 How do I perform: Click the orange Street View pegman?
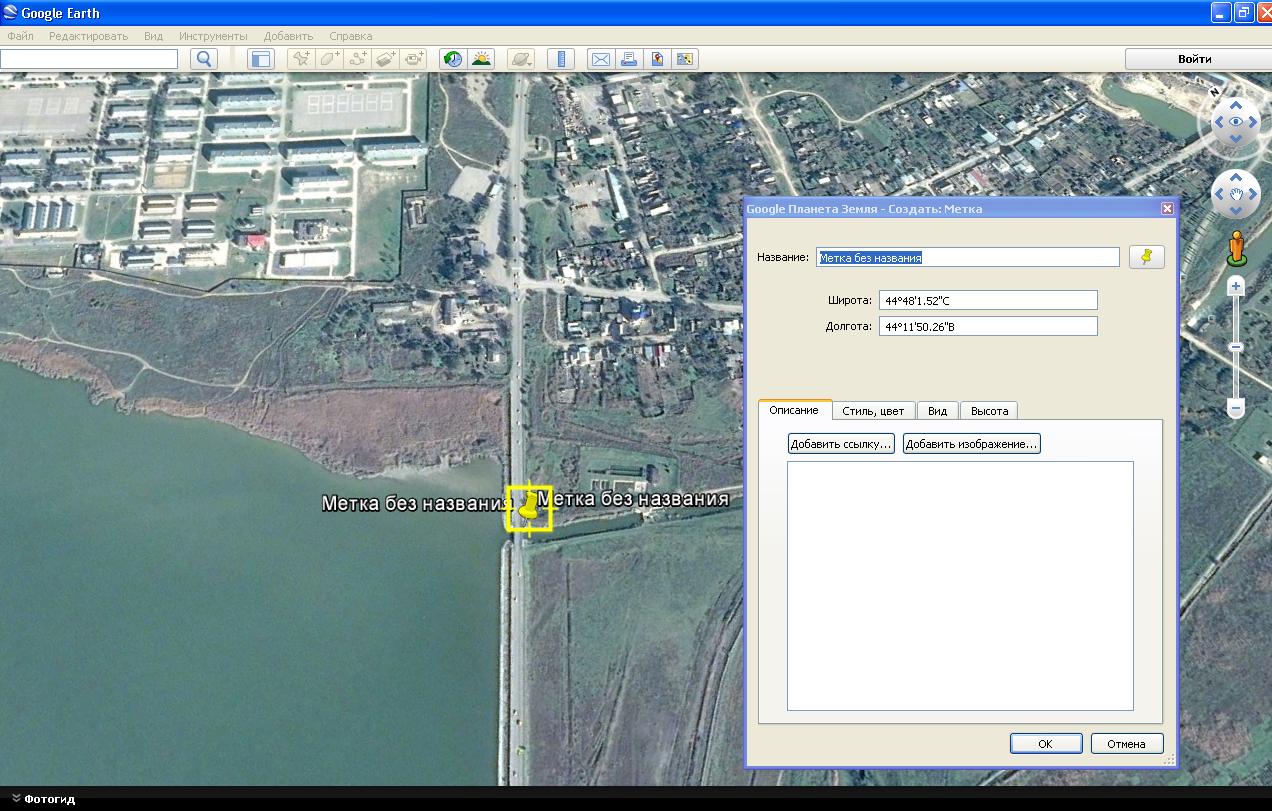click(x=1237, y=248)
